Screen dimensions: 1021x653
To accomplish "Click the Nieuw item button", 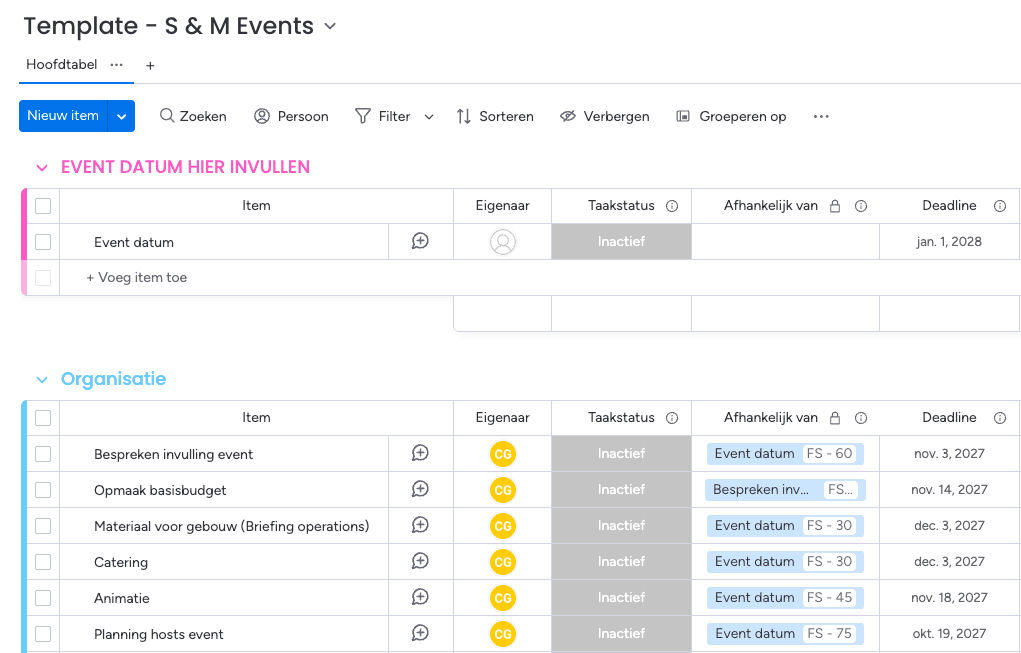I will tap(63, 116).
